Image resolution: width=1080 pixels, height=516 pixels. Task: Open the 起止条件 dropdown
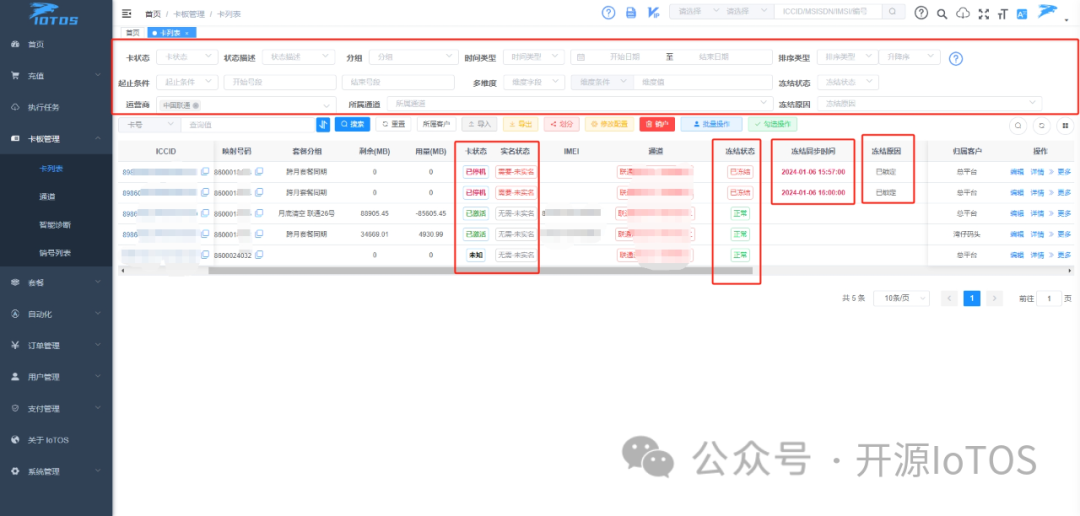[x=187, y=82]
